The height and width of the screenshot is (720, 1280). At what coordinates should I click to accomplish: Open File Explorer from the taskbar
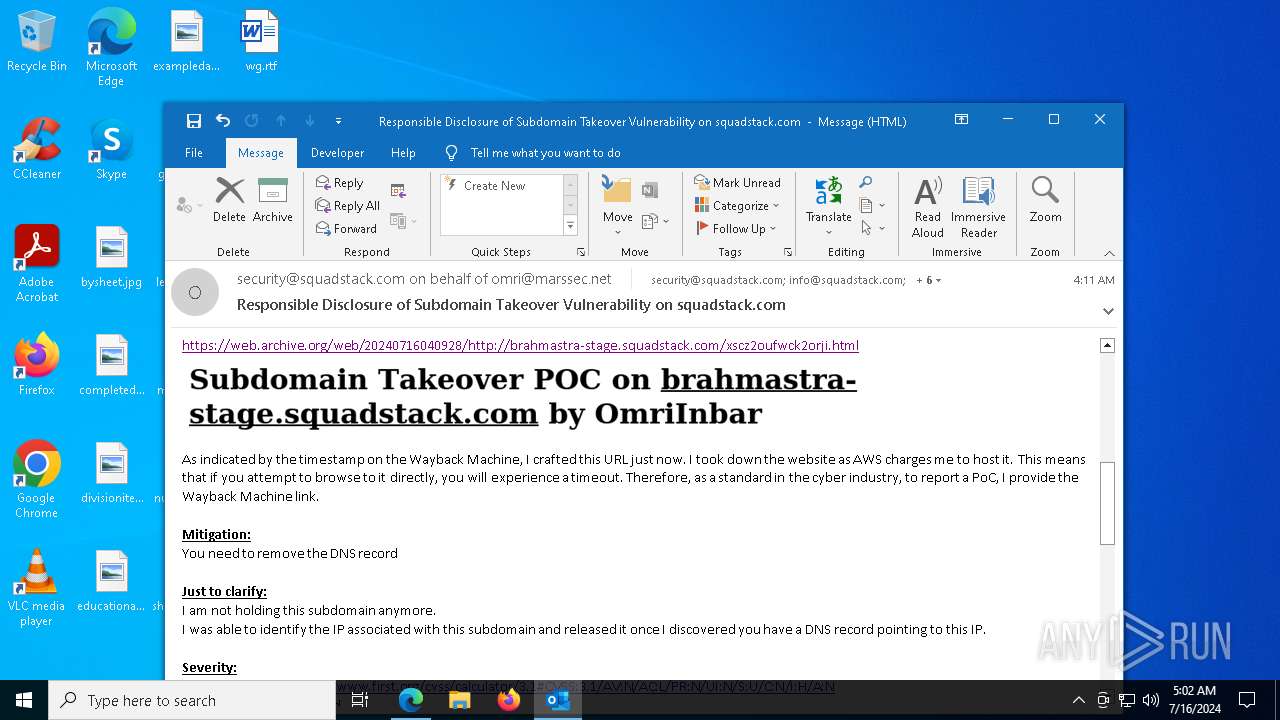pos(459,700)
